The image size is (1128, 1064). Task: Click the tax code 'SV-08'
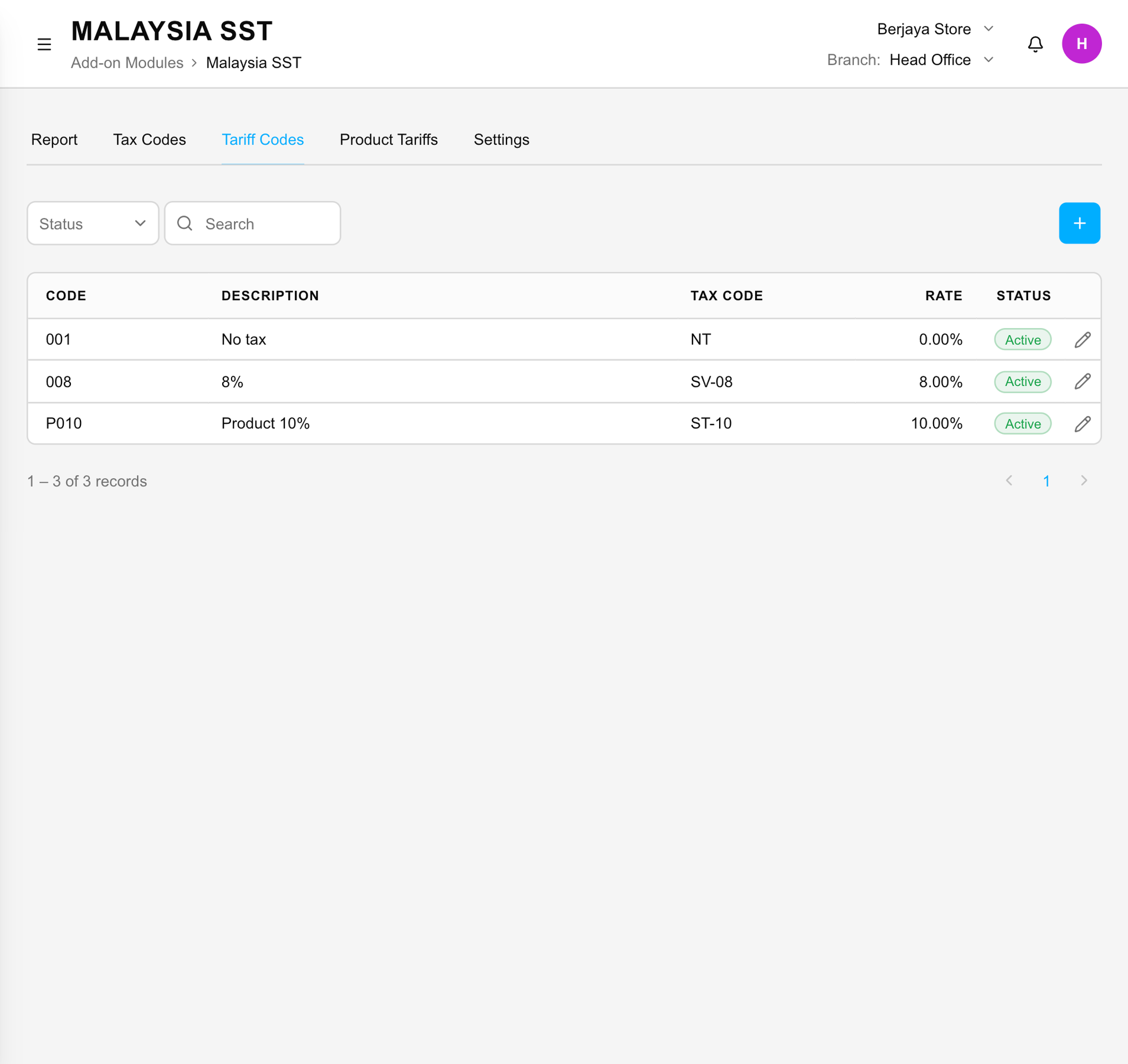[x=711, y=381]
